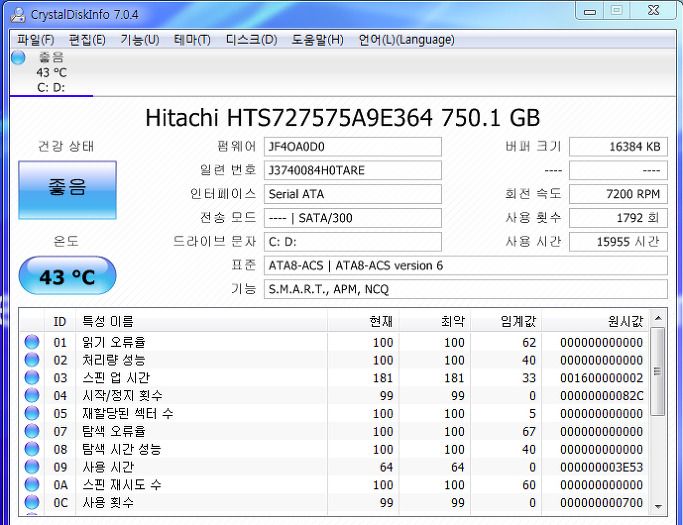
Task: Click the ID column header
Action: point(60,322)
